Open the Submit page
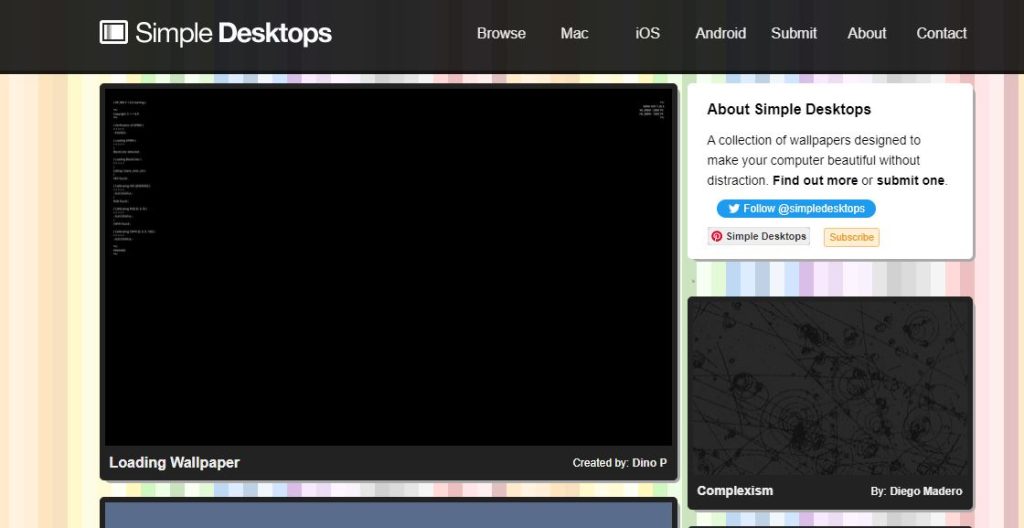This screenshot has width=1024, height=528. (793, 33)
